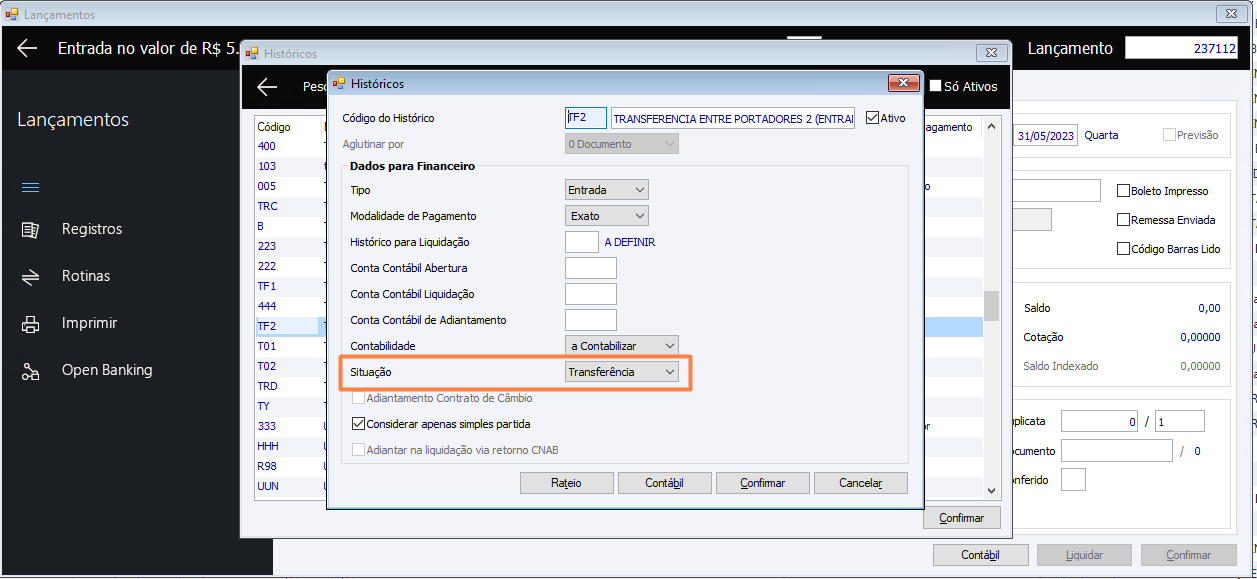Click the scroll-down arrow in Históricos list

point(991,491)
